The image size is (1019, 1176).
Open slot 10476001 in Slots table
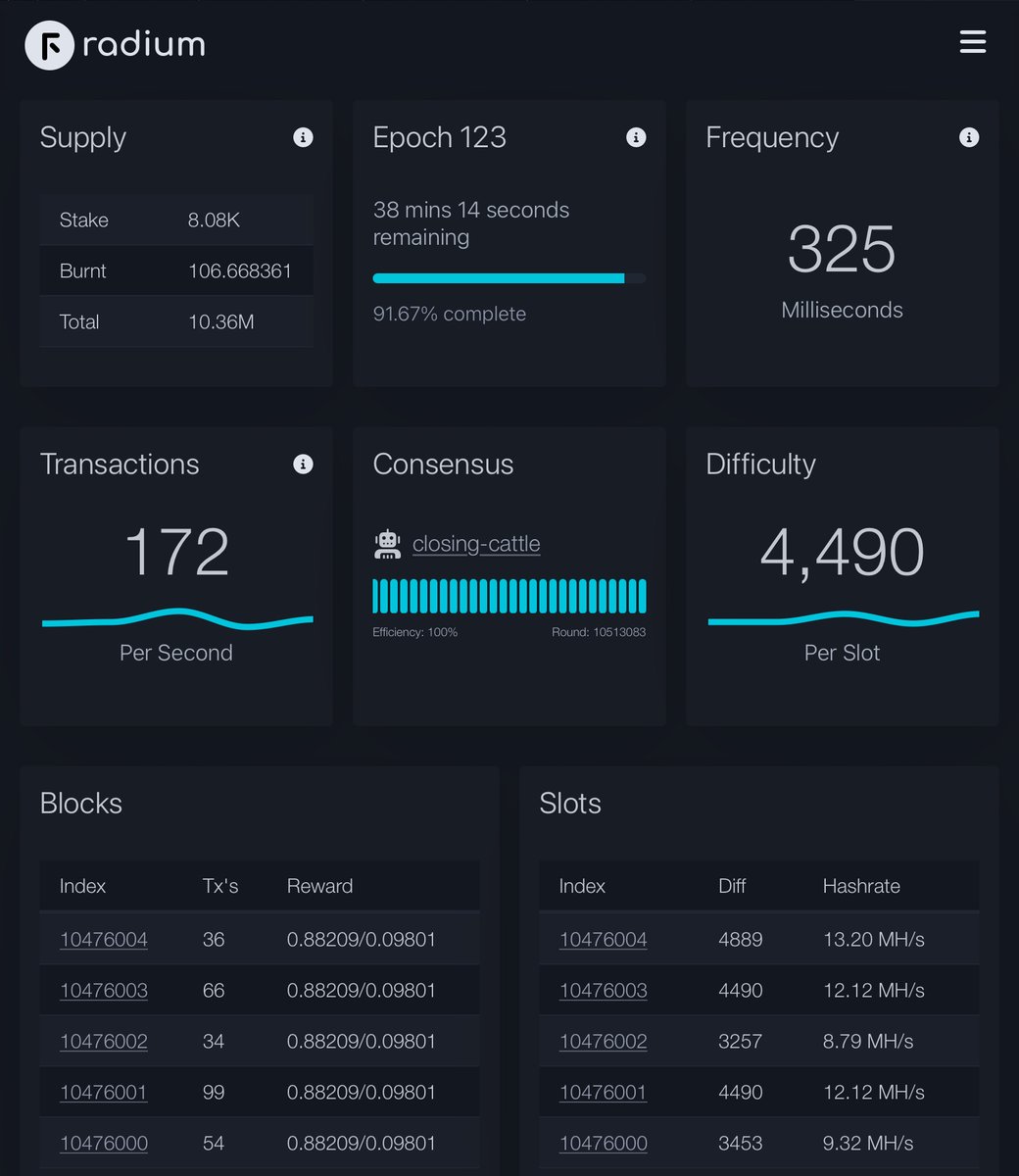point(604,1093)
